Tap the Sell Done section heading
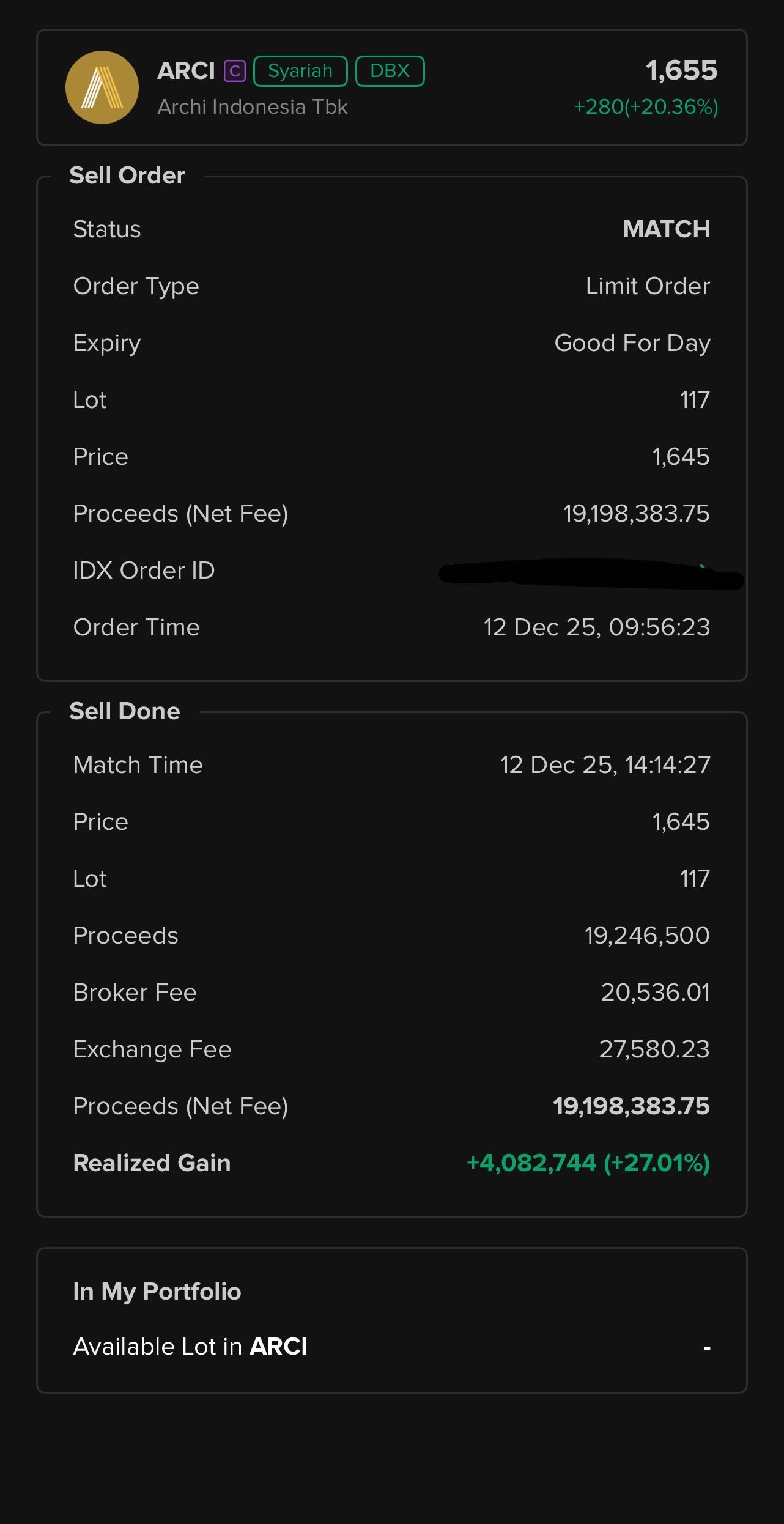The width and height of the screenshot is (784, 1524). pos(125,711)
